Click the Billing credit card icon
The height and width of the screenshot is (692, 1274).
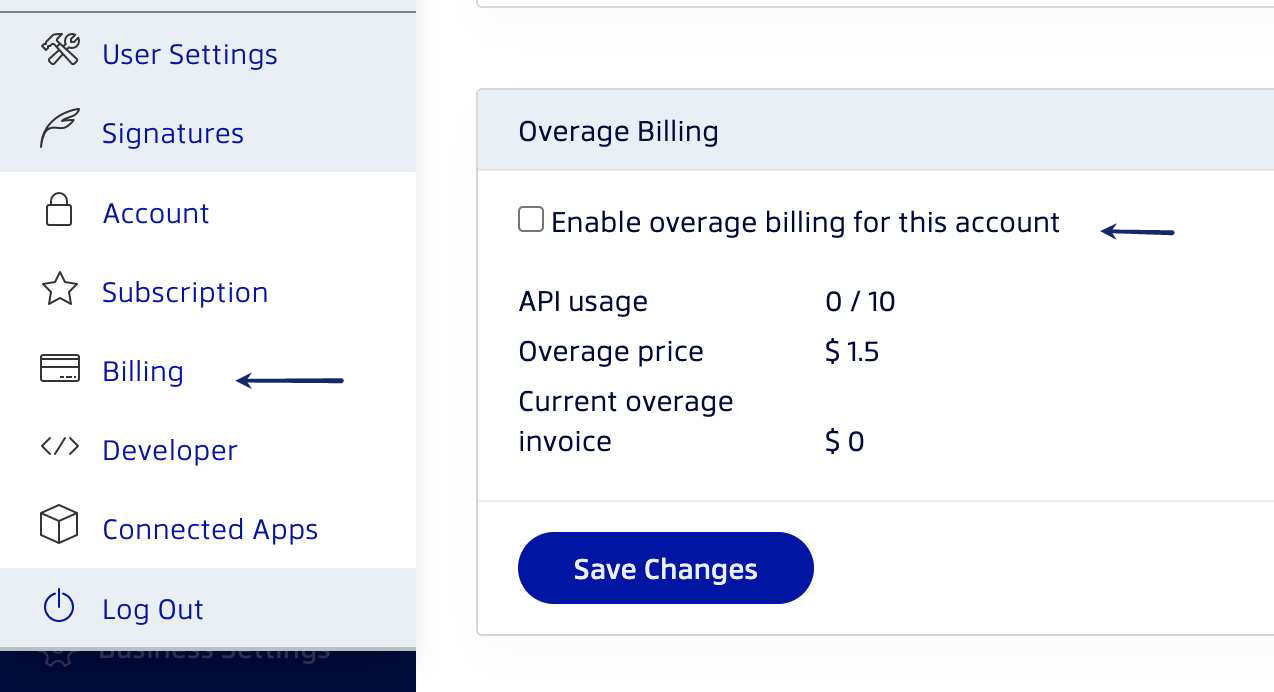[59, 368]
